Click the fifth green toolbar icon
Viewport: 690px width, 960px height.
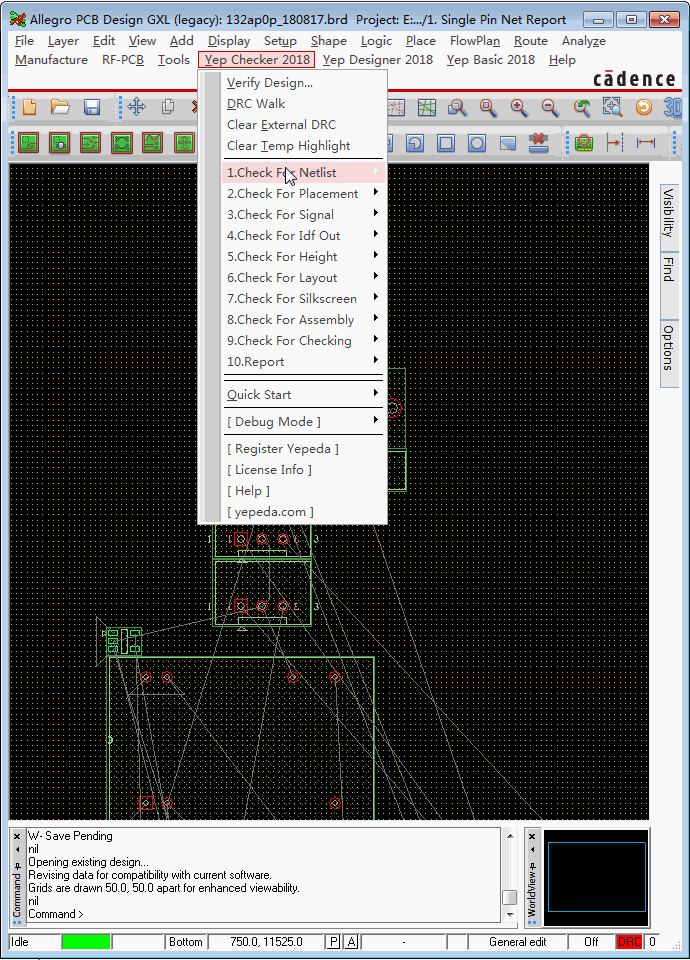click(x=152, y=143)
